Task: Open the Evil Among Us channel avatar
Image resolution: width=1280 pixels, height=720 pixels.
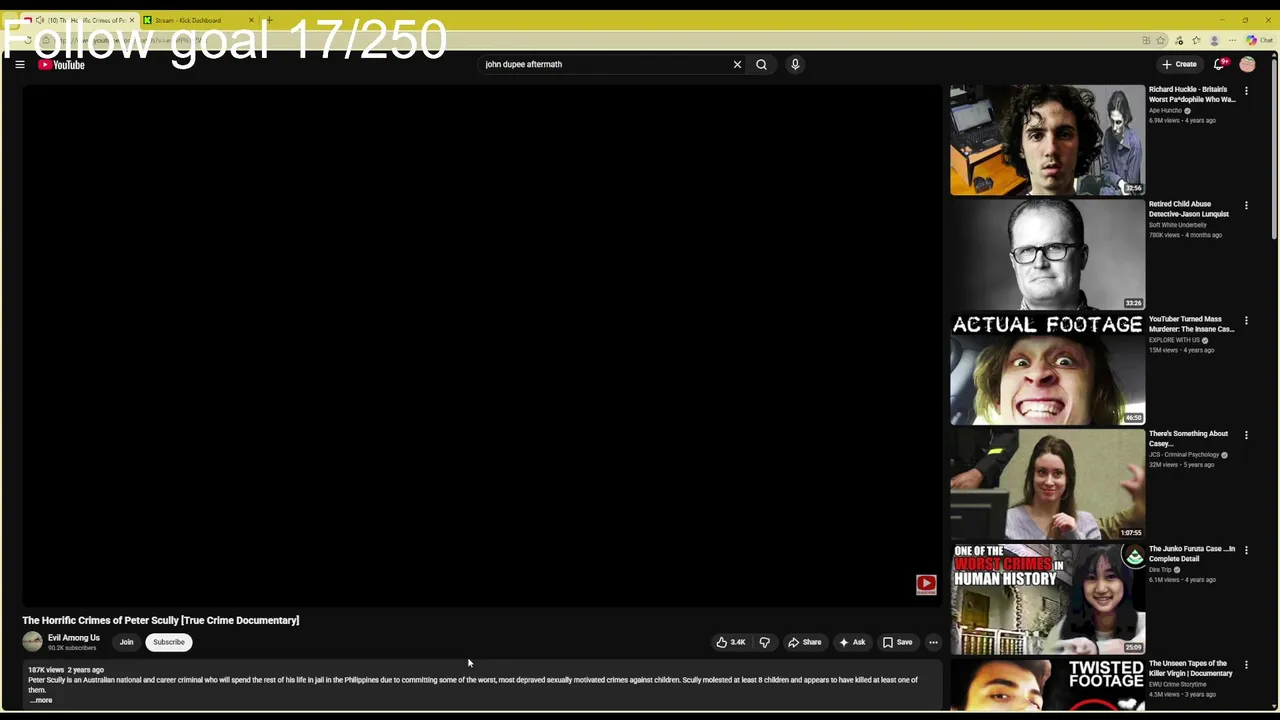Action: (33, 642)
